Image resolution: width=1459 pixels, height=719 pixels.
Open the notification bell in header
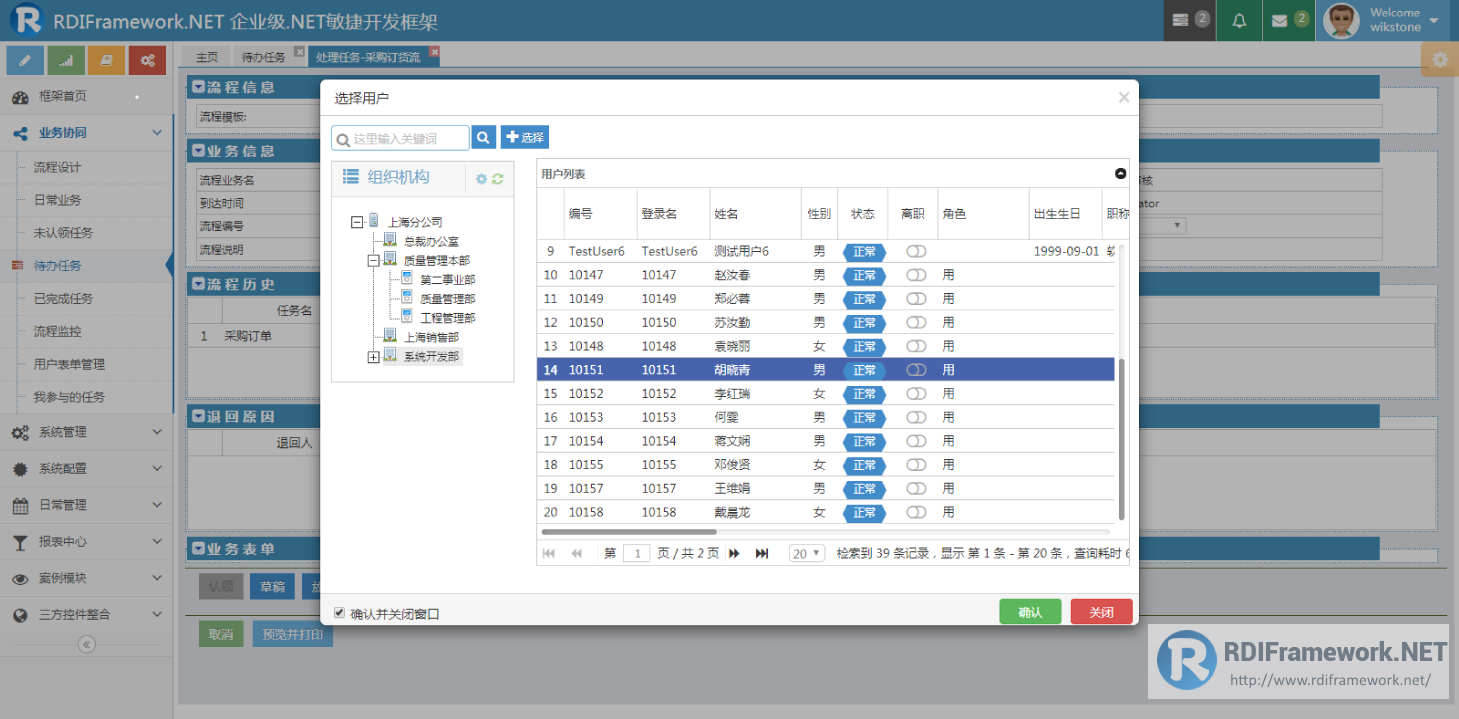click(1239, 20)
